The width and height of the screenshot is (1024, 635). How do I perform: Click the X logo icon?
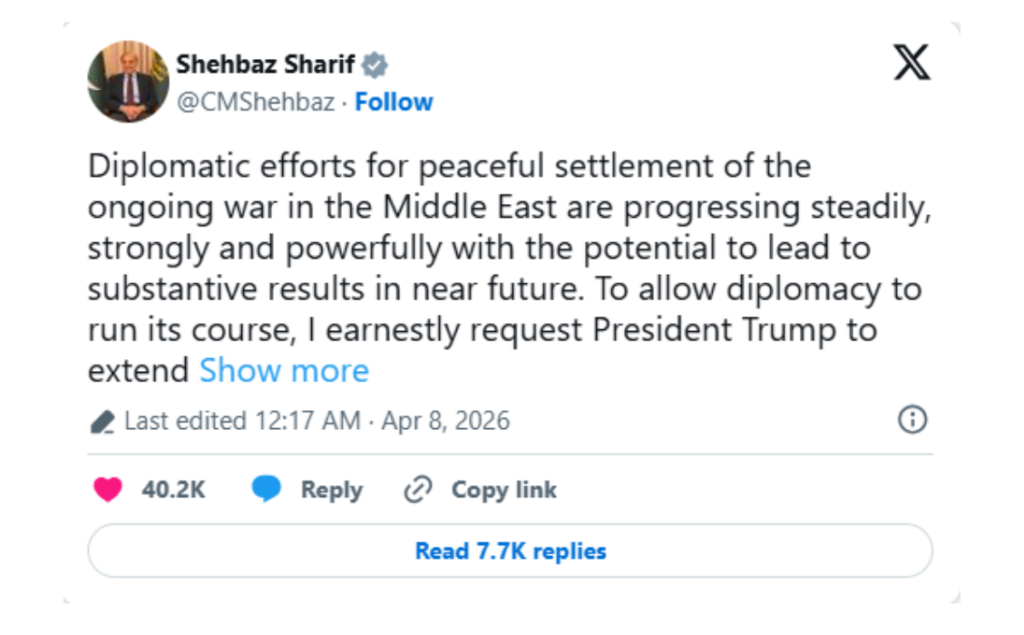click(x=911, y=63)
